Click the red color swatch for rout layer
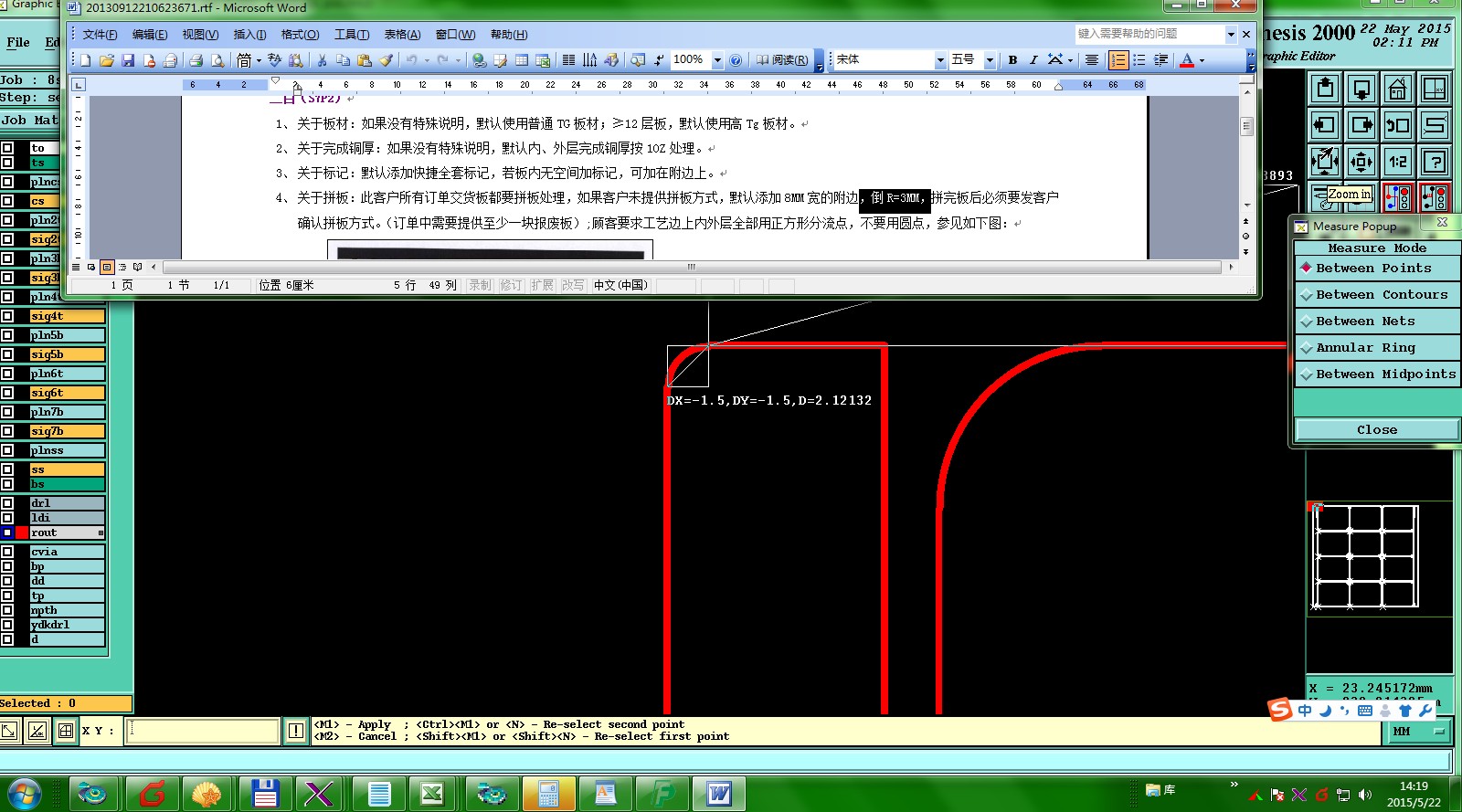1462x812 pixels. click(x=22, y=533)
